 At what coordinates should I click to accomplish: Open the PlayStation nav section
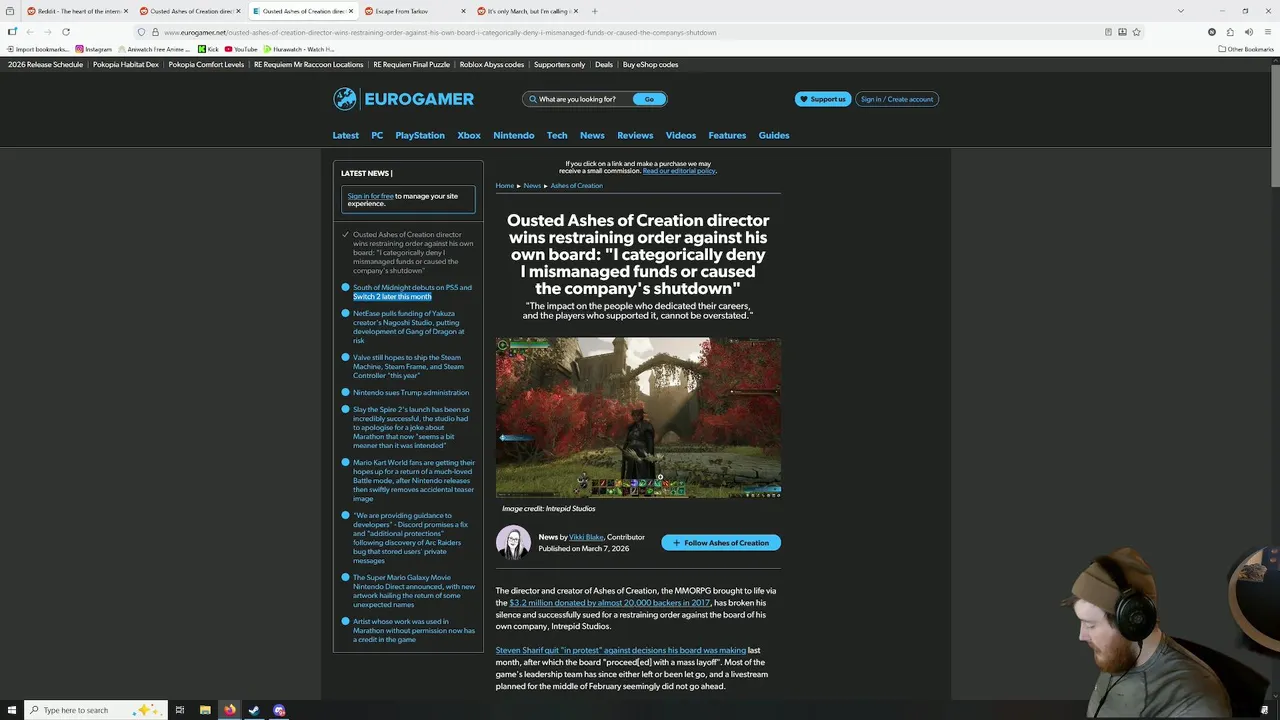pos(420,135)
